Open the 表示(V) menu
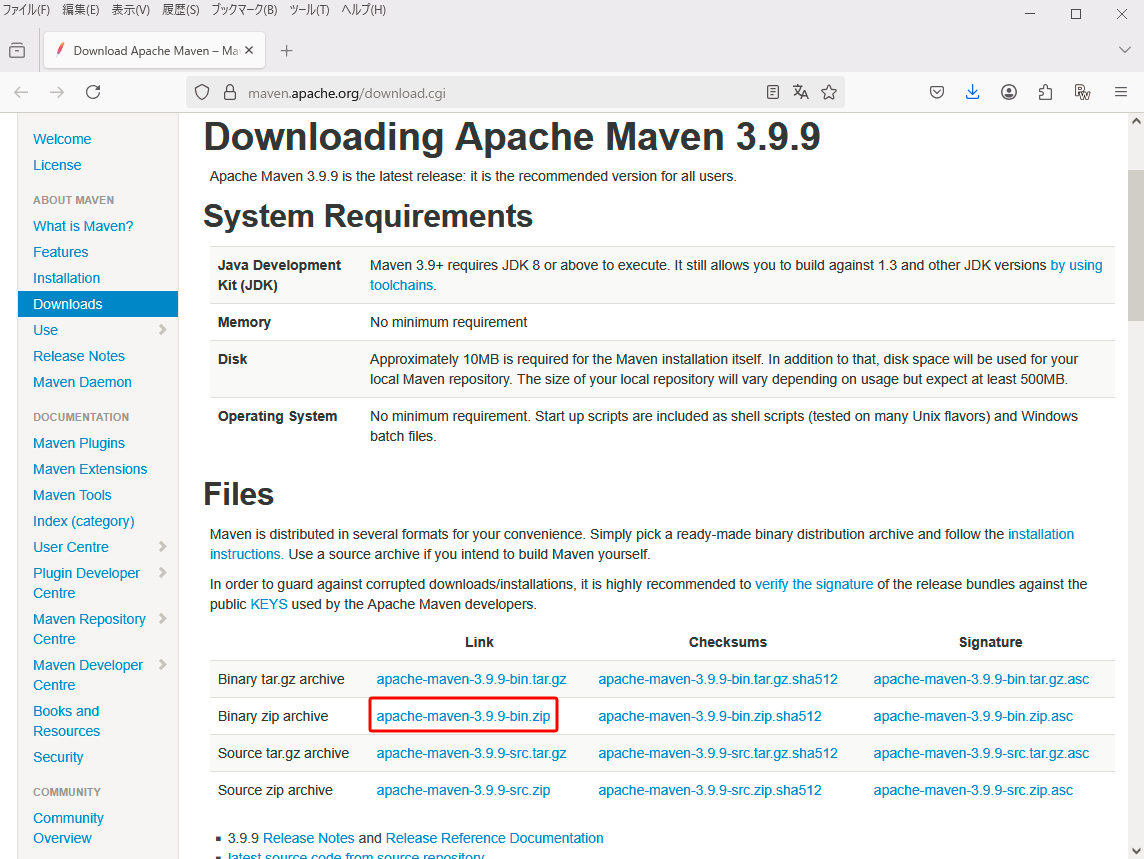This screenshot has width=1144, height=859. (131, 10)
